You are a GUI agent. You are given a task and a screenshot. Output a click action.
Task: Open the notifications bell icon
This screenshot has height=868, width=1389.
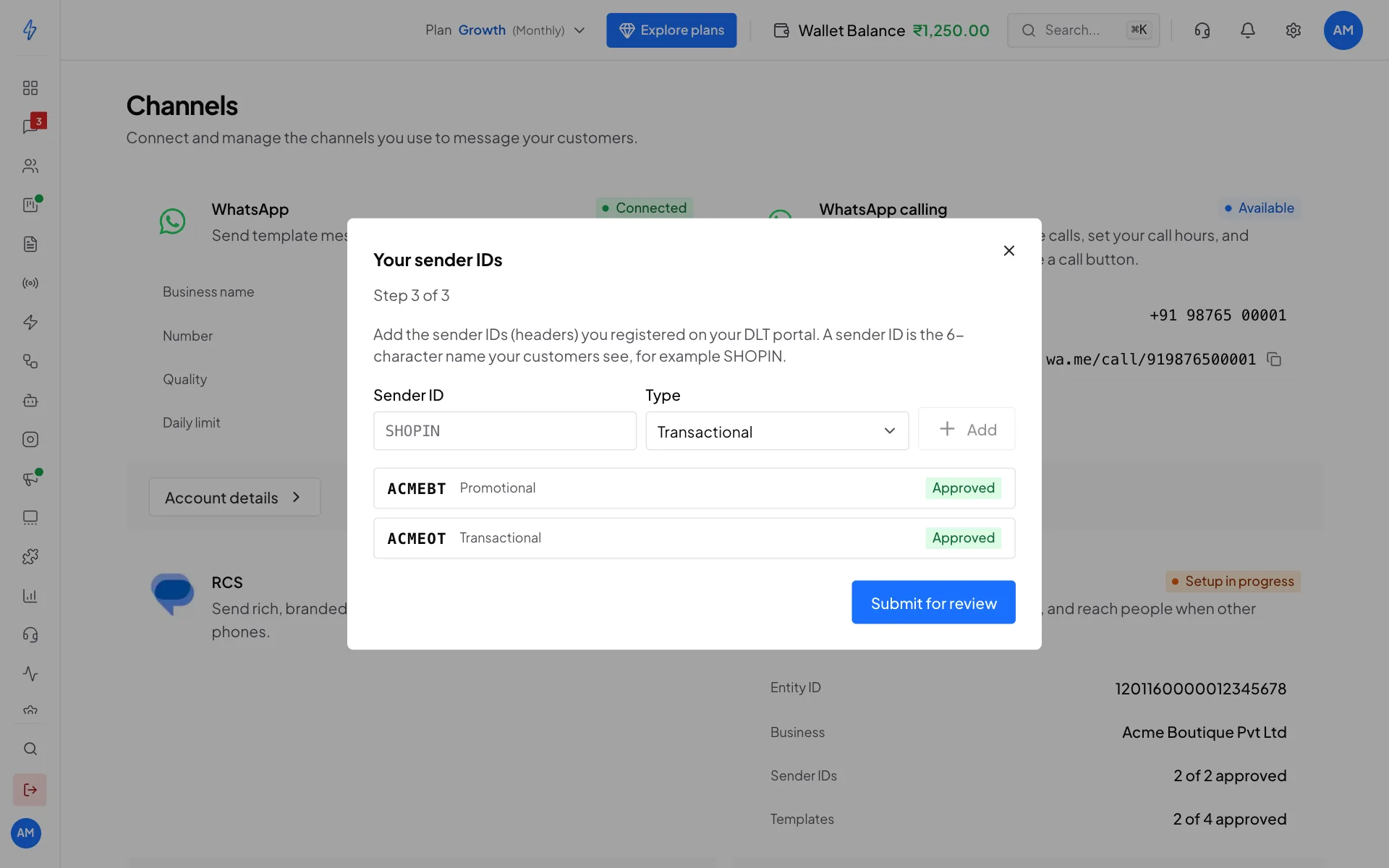1248,30
